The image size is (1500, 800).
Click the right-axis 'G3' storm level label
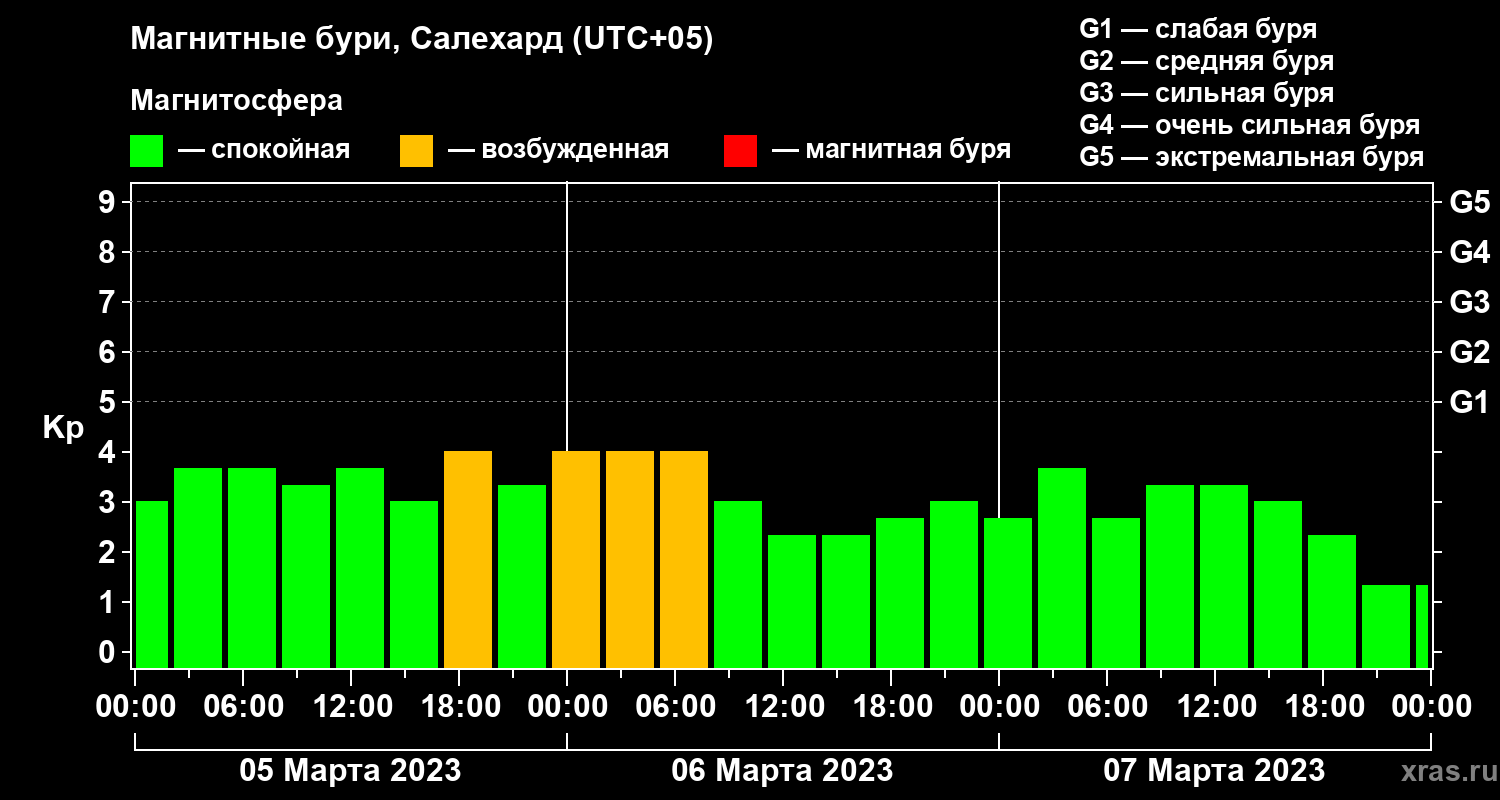pyautogui.click(x=1469, y=302)
